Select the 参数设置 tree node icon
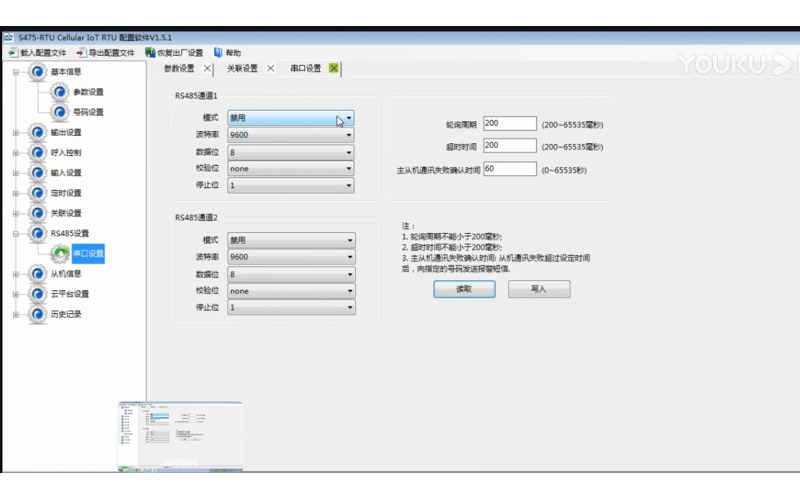This screenshot has height=500, width=800. (60, 92)
